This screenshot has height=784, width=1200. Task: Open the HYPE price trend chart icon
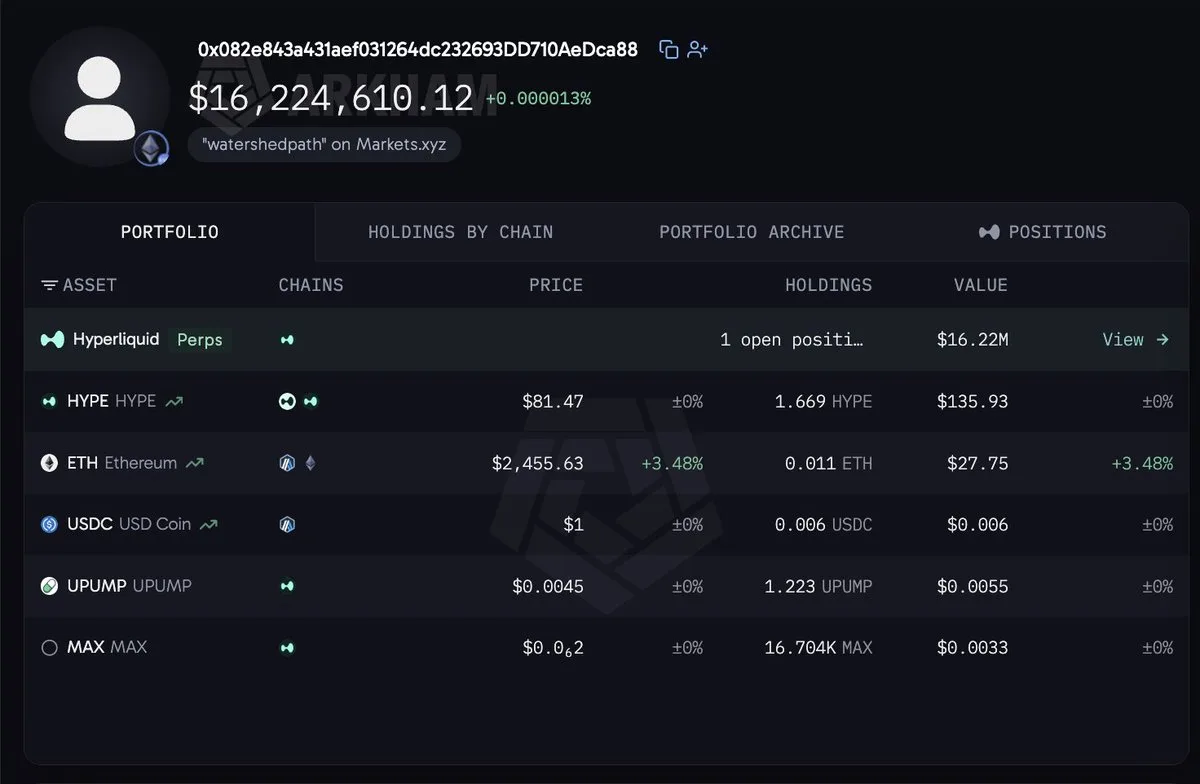(x=174, y=402)
